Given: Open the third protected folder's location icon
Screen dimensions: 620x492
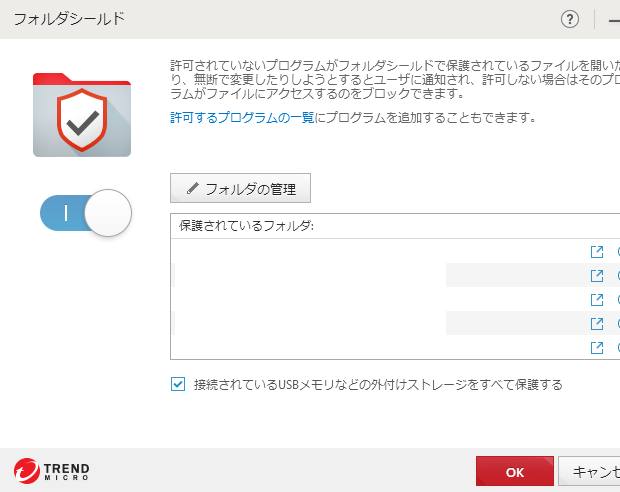Looking at the screenshot, I should click(597, 300).
